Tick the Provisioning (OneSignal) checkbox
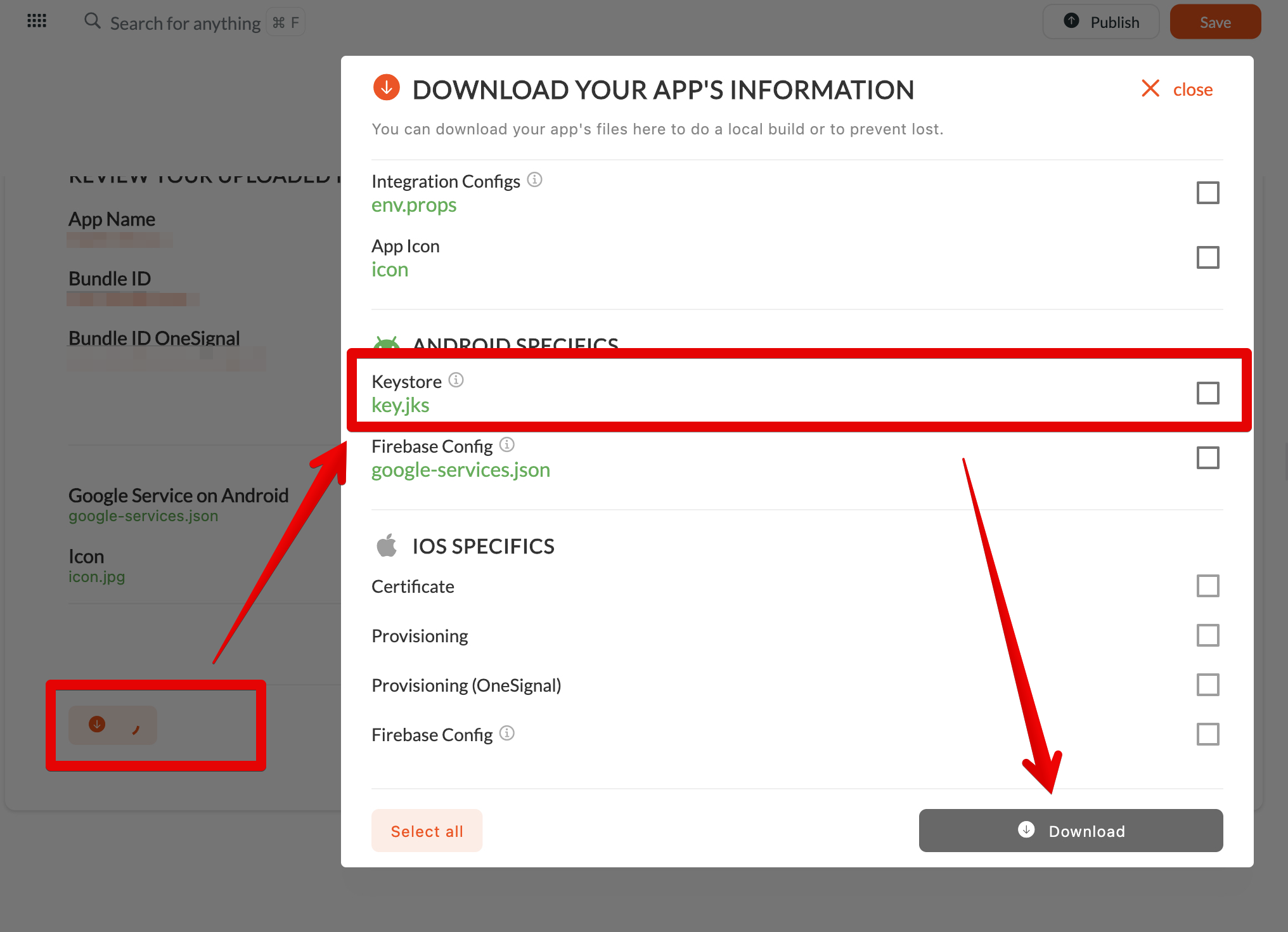1288x932 pixels. [1207, 685]
